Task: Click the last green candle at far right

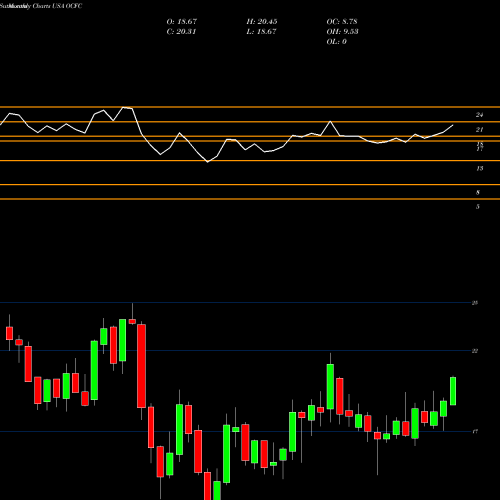Action: [x=453, y=391]
